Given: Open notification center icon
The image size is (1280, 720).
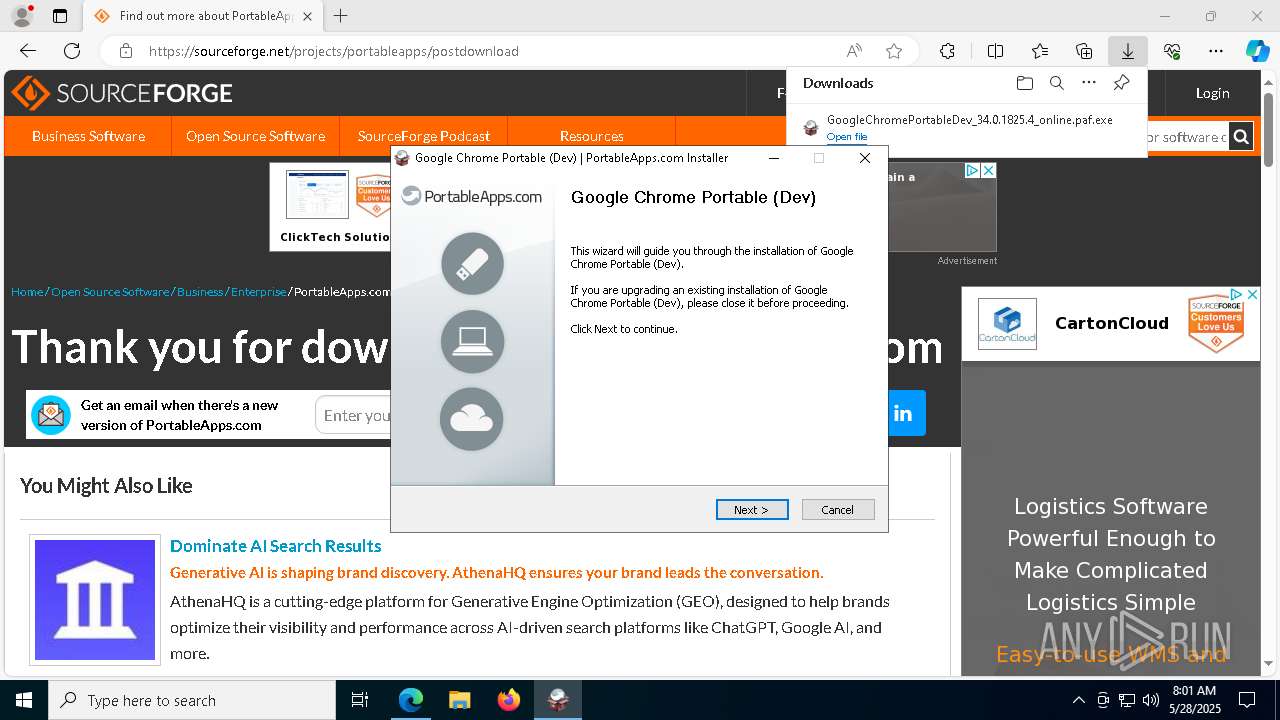Looking at the screenshot, I should pos(1247,700).
